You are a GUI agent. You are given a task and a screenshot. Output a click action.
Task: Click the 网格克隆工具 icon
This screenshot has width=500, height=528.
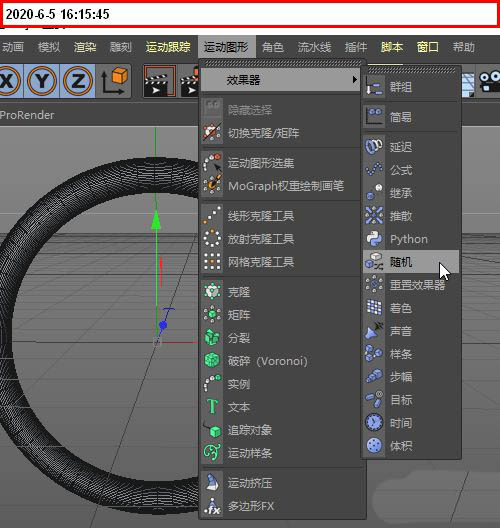pos(212,262)
